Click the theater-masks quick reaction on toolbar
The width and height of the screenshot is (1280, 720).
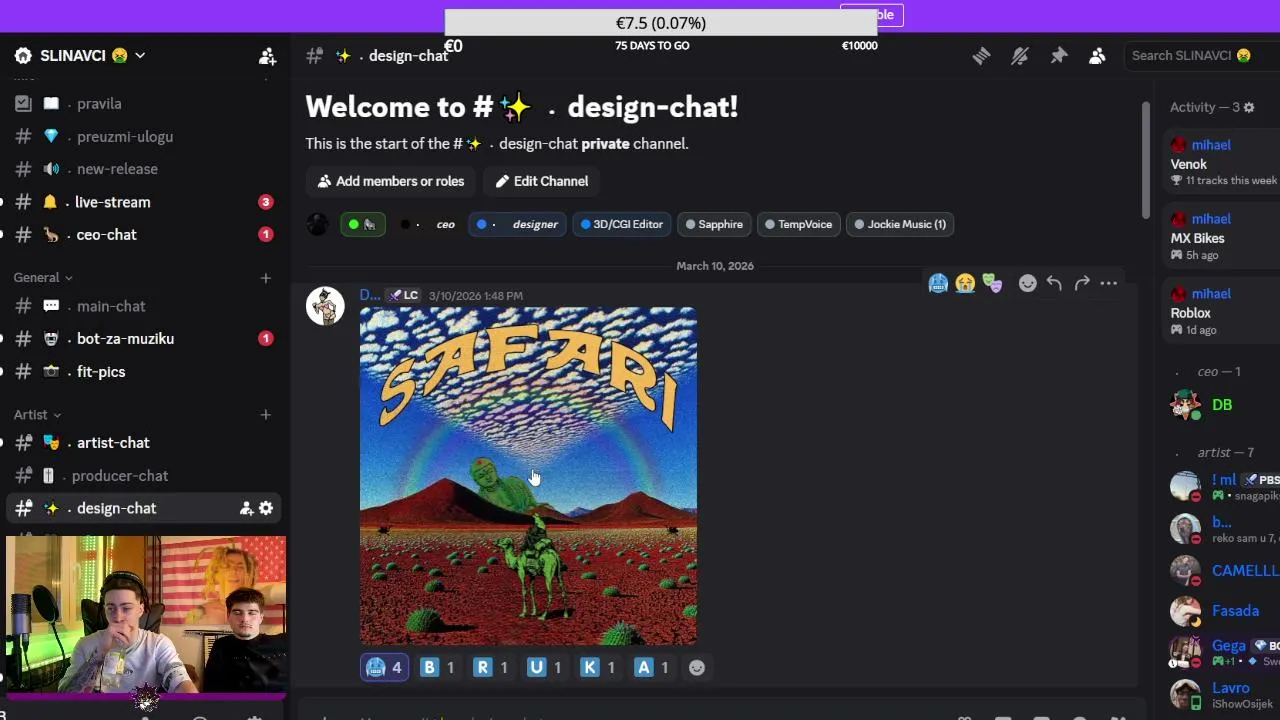(x=992, y=284)
